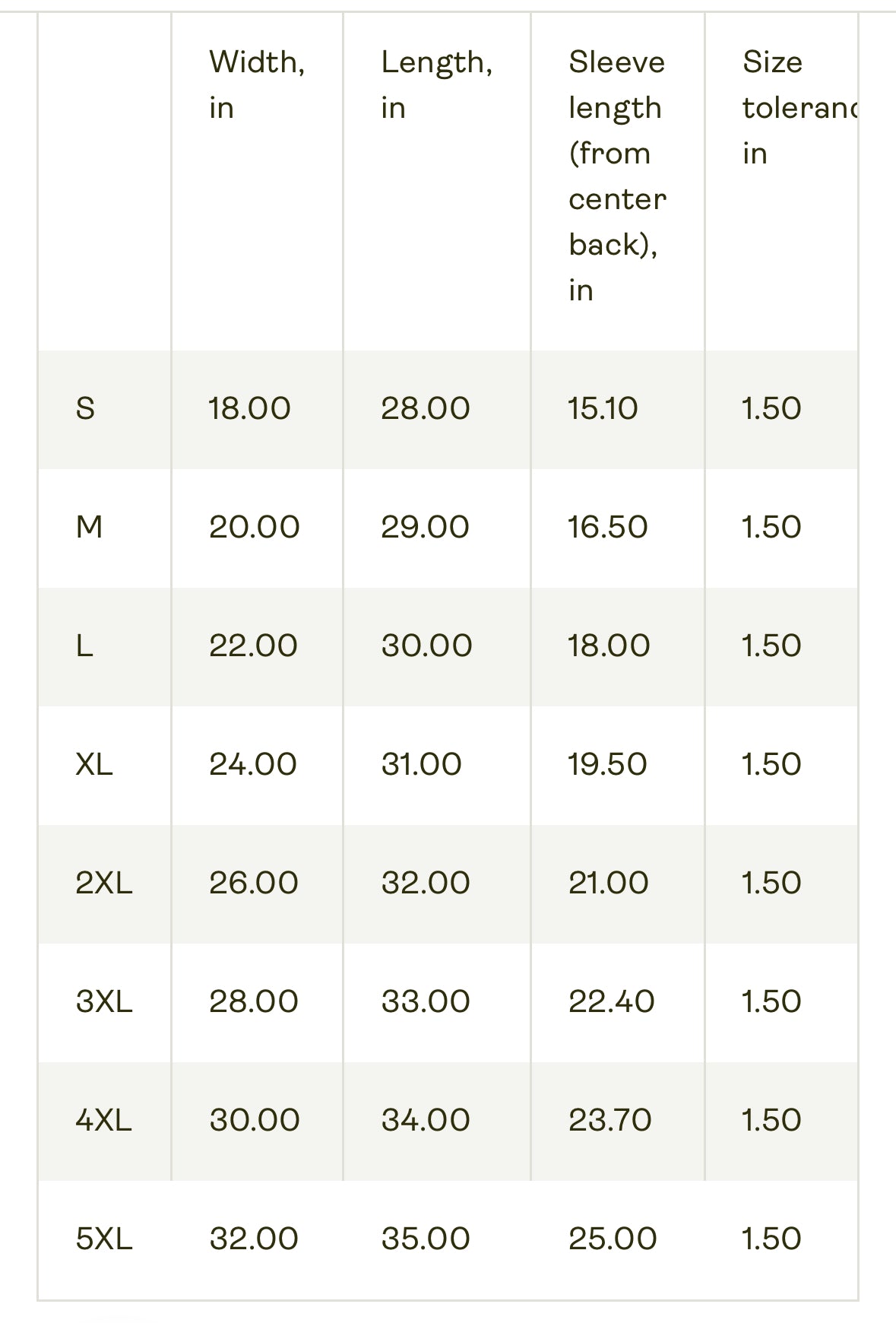Viewport: 896px width, 1323px height.
Task: Click the 35.00 length cell for 5XL
Action: [426, 1239]
